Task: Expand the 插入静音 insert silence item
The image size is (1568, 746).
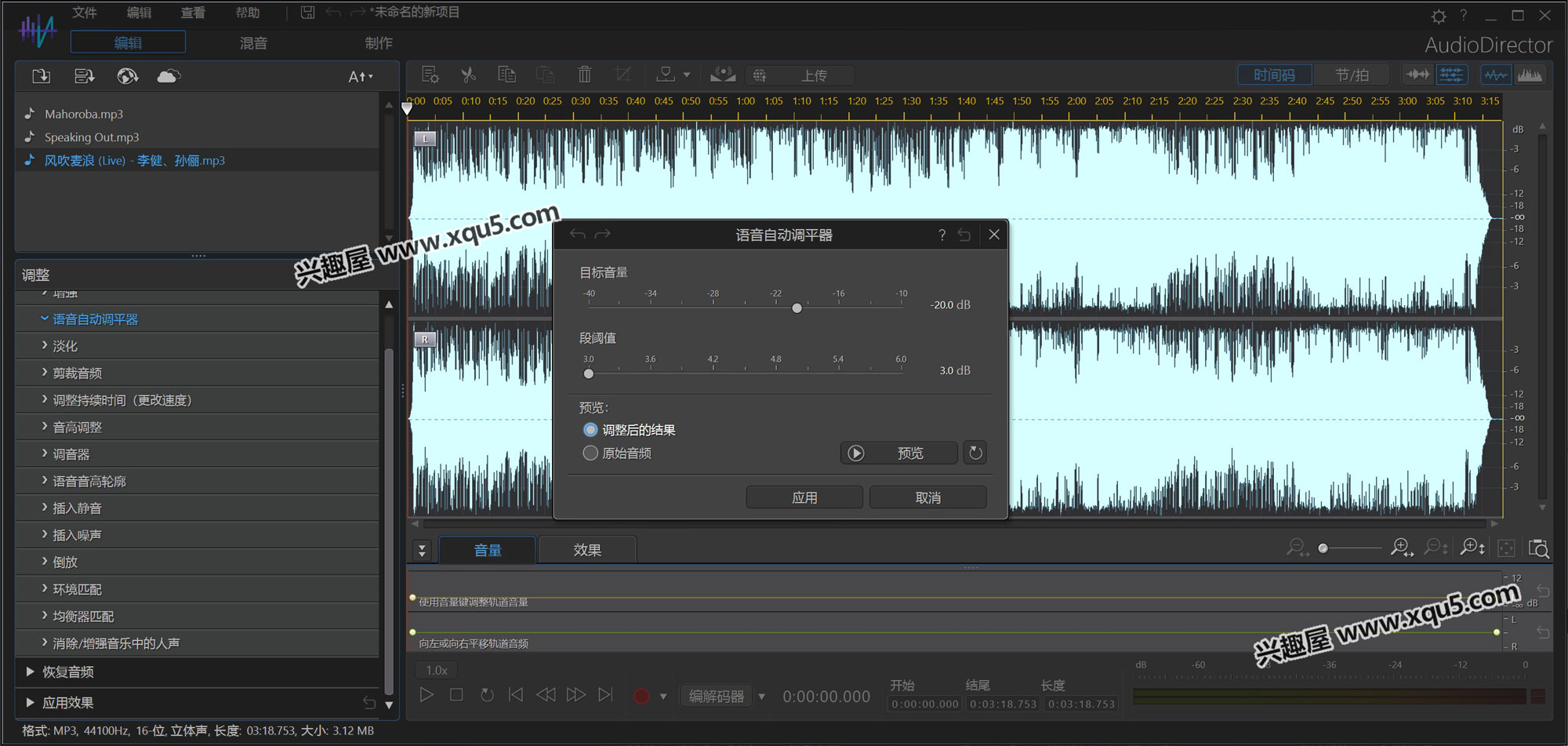Action: point(45,507)
